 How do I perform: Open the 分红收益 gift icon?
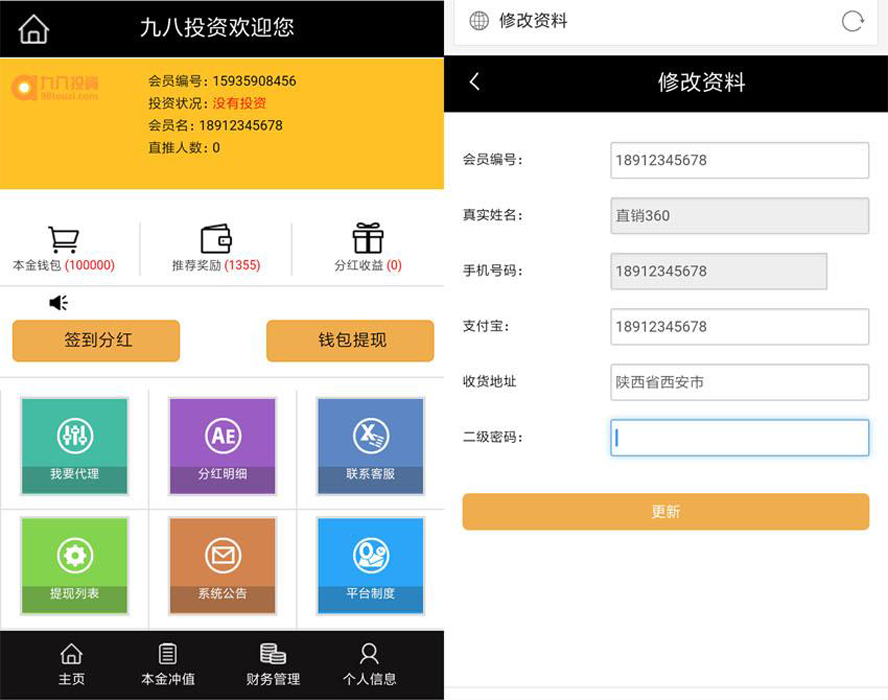click(368, 238)
